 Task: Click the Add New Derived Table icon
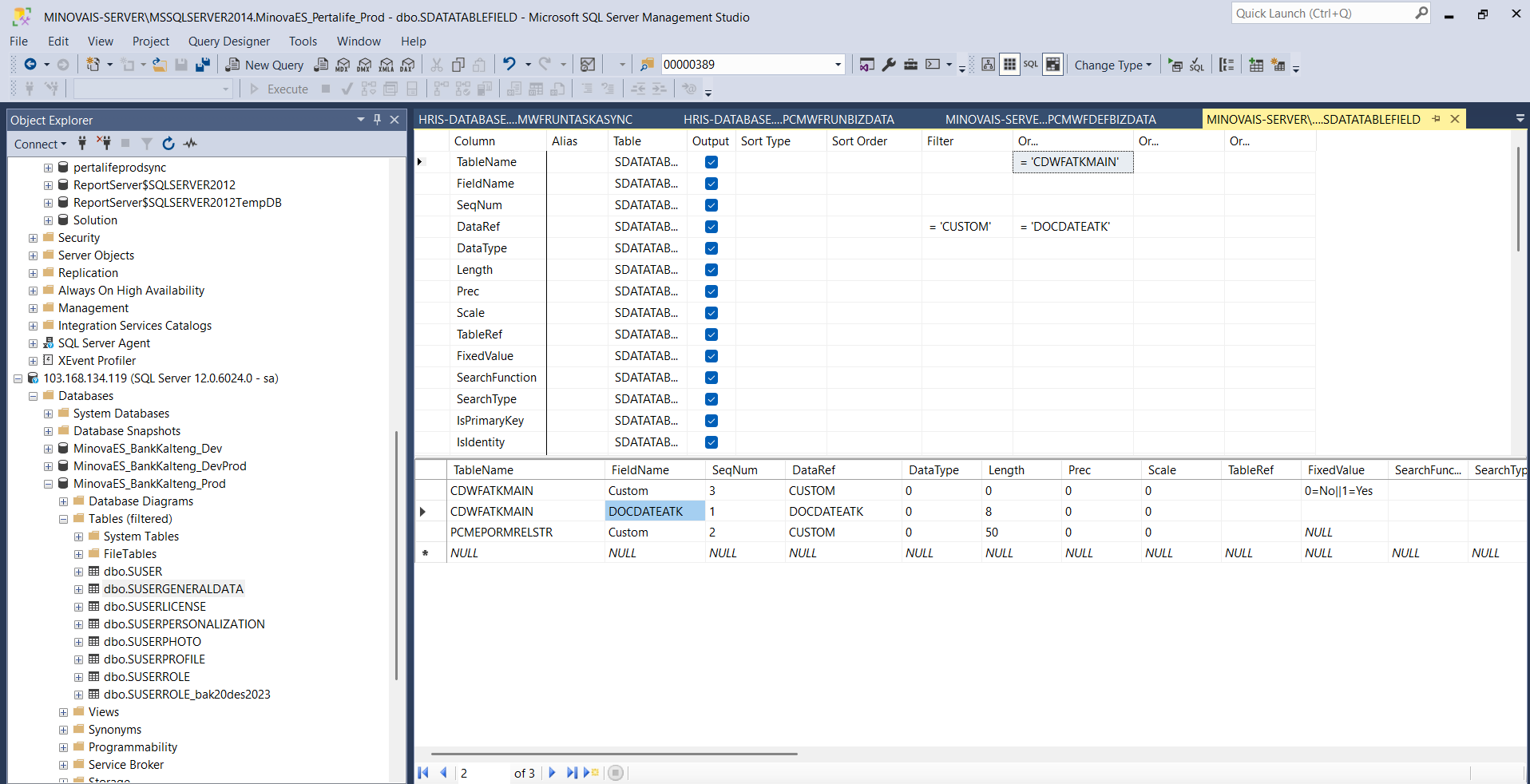point(1278,65)
